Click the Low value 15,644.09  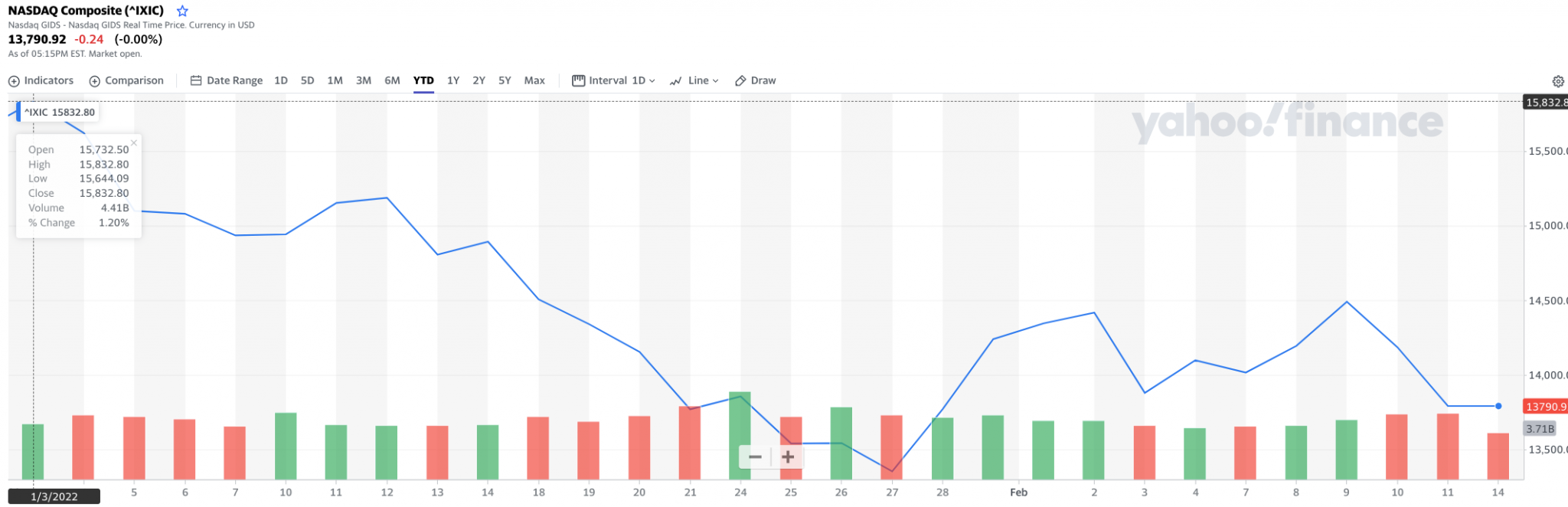point(104,179)
